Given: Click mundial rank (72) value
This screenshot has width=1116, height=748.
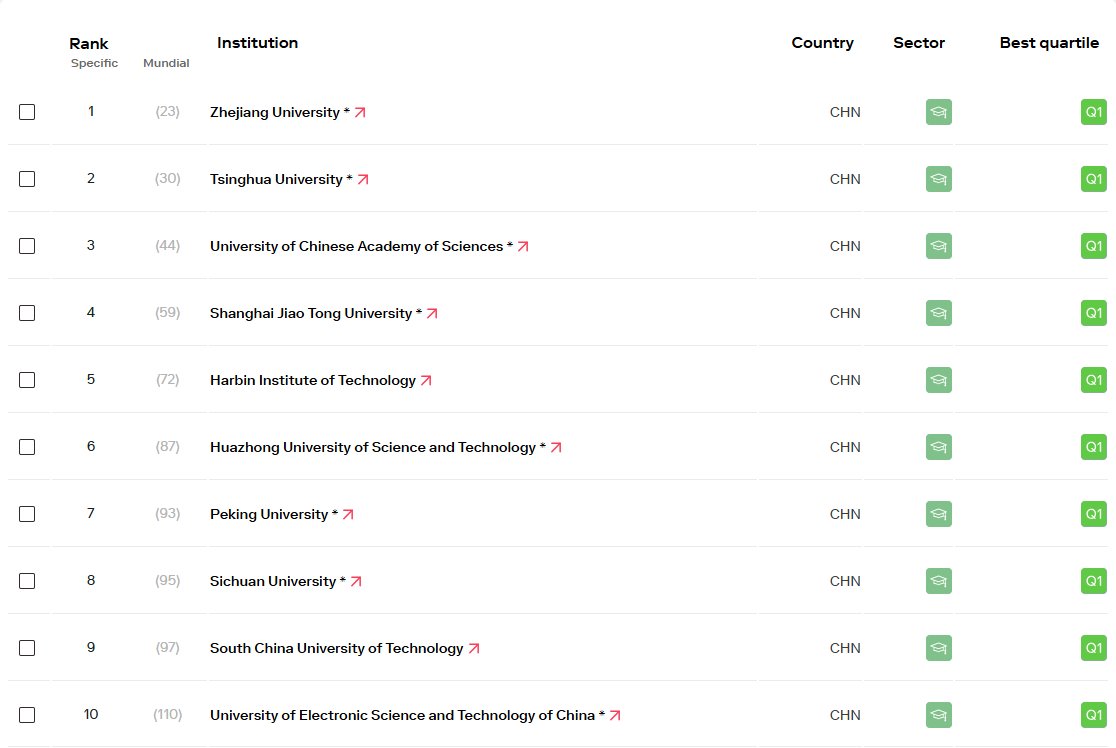Looking at the screenshot, I should 167,379.
